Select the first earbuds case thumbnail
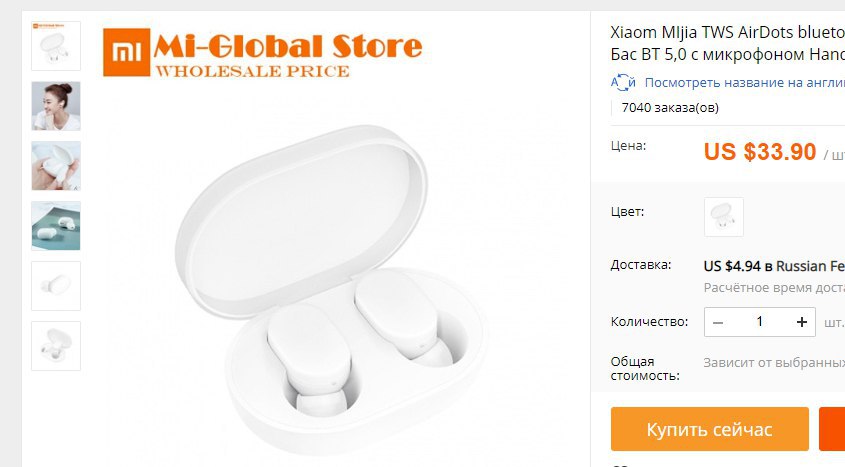 coord(56,46)
